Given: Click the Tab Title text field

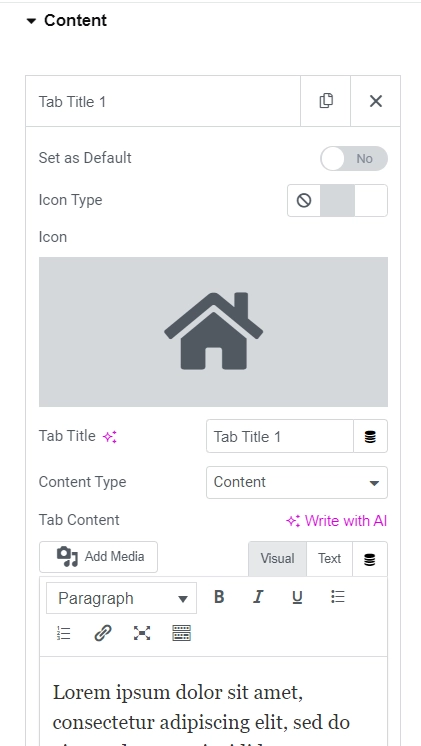Looking at the screenshot, I should tap(280, 436).
